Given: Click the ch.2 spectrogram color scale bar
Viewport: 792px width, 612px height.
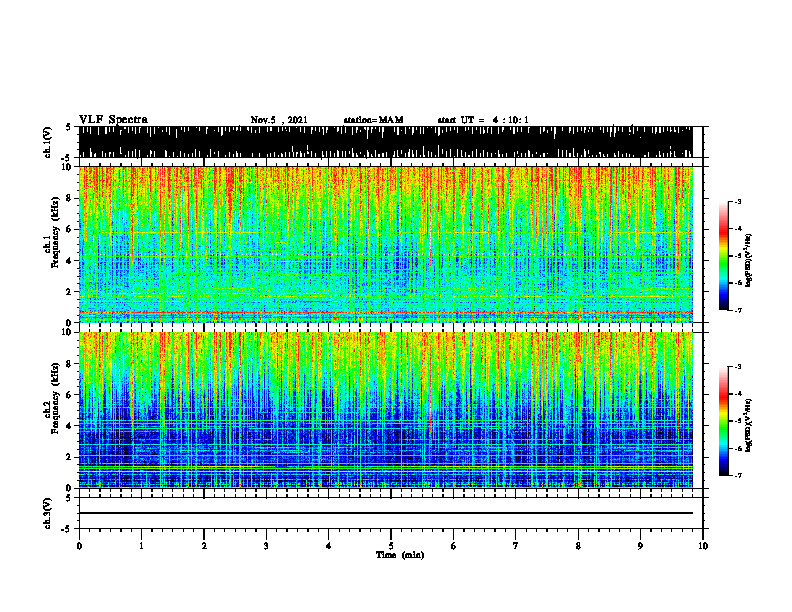Looking at the screenshot, I should point(723,421).
